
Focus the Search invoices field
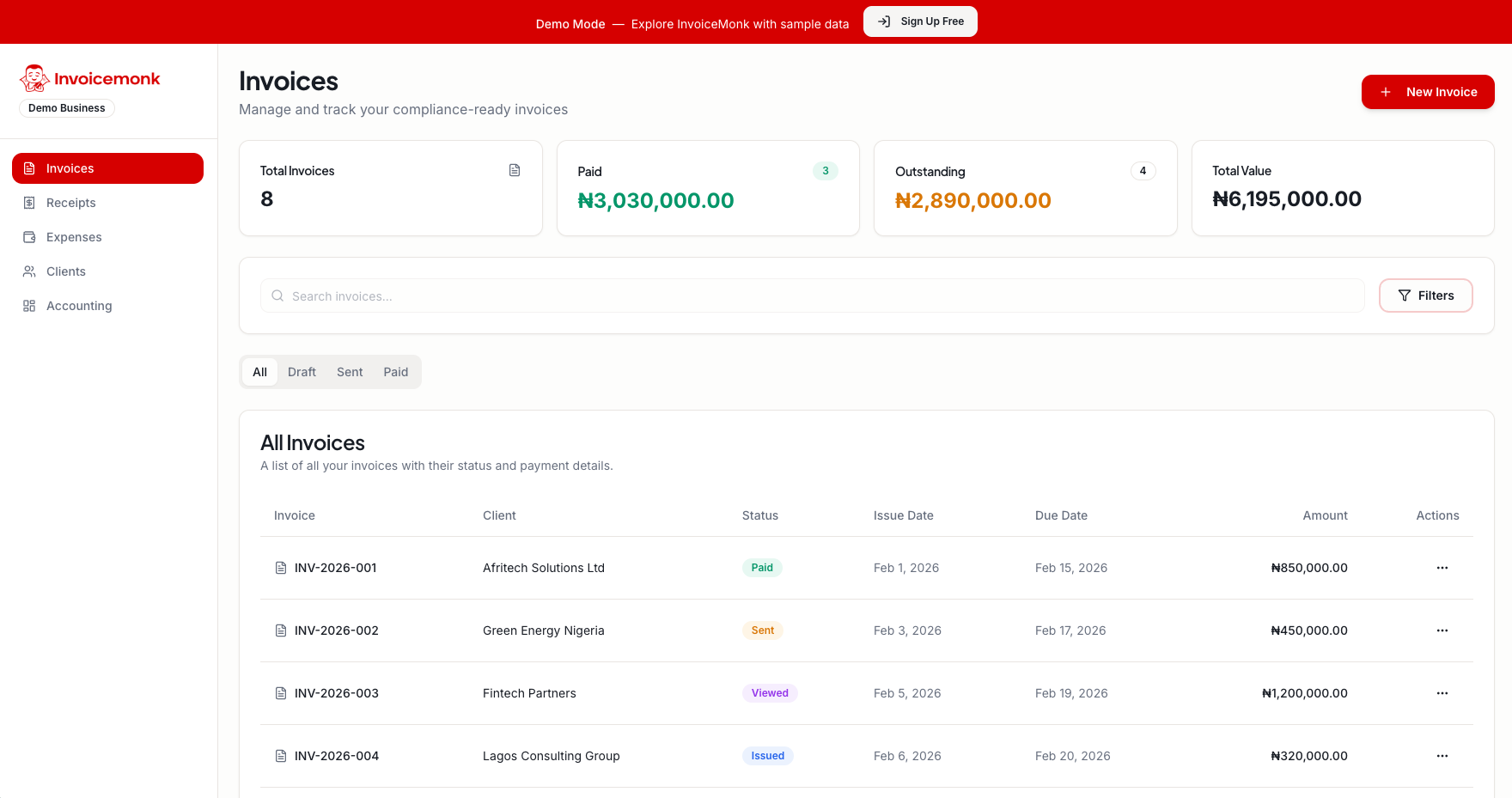(x=813, y=295)
